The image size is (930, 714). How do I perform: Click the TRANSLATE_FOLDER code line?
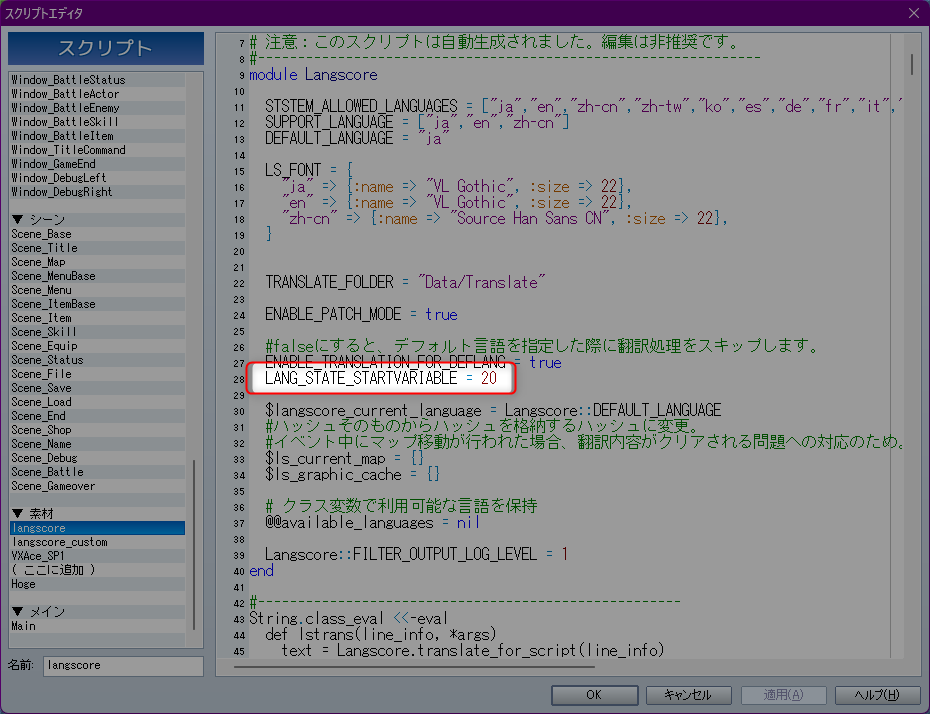pos(405,282)
